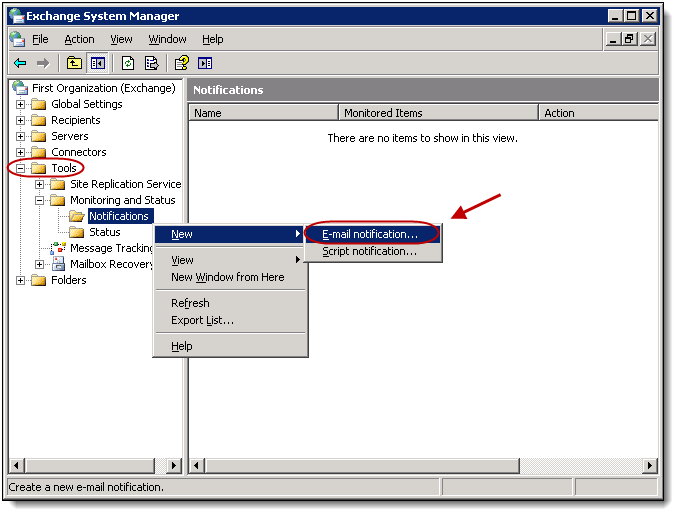Sort by the Name column header
The width and height of the screenshot is (681, 518).
pos(264,113)
